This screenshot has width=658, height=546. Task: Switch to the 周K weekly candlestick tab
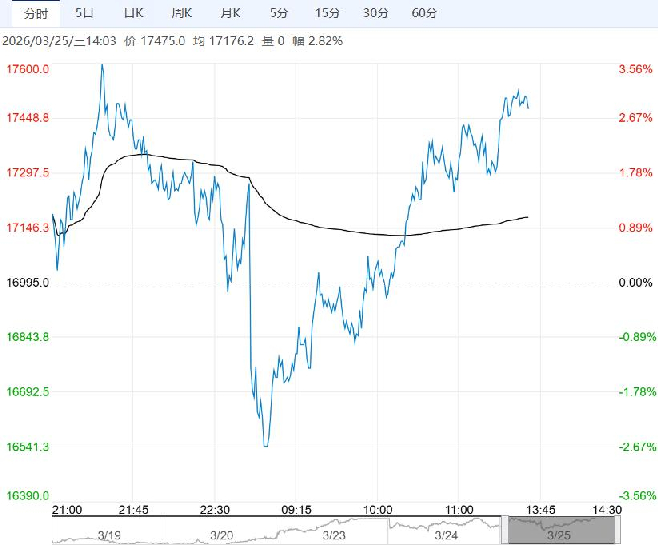pyautogui.click(x=181, y=13)
